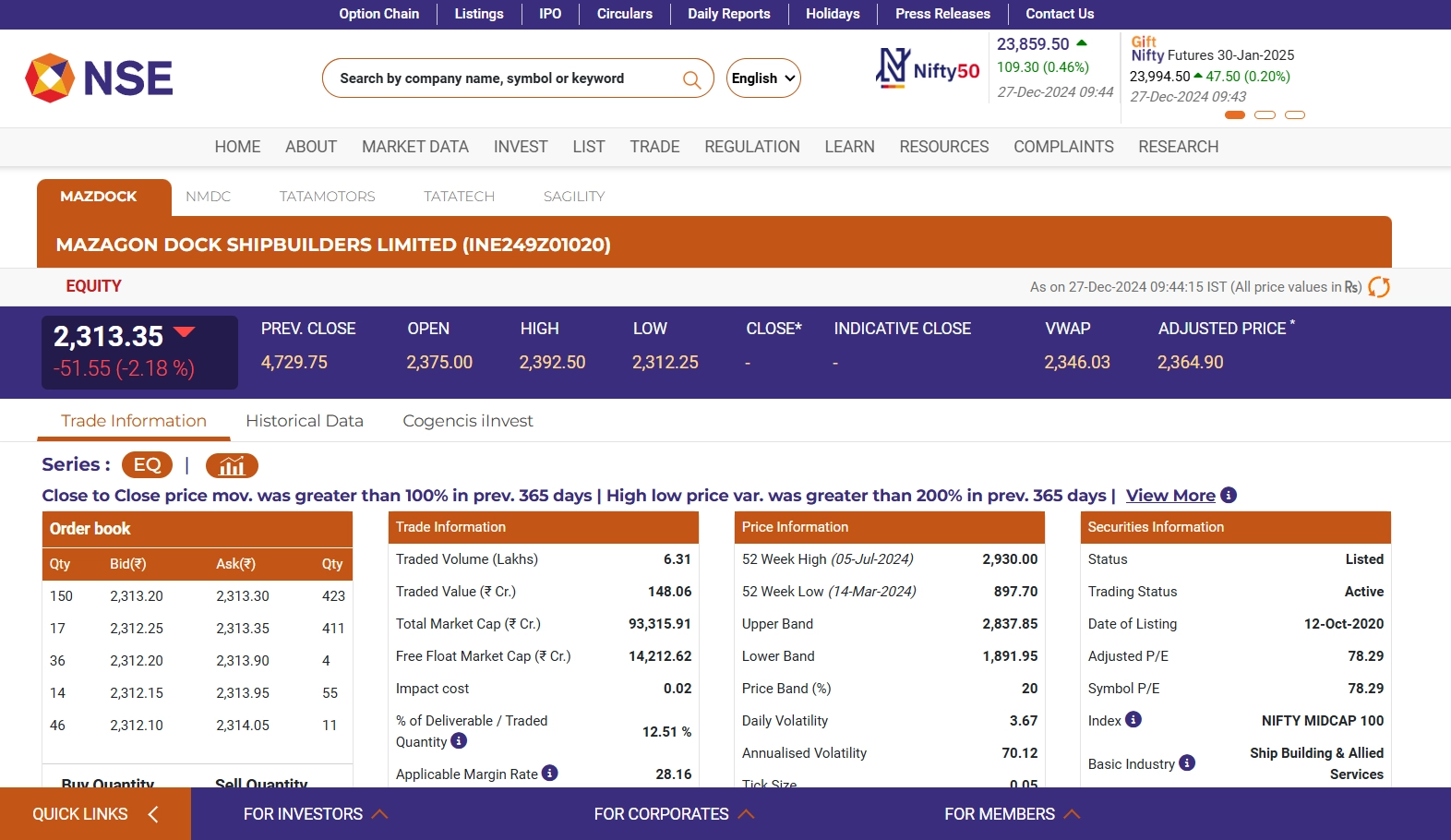Expand the For Corporates footer menu

674,814
